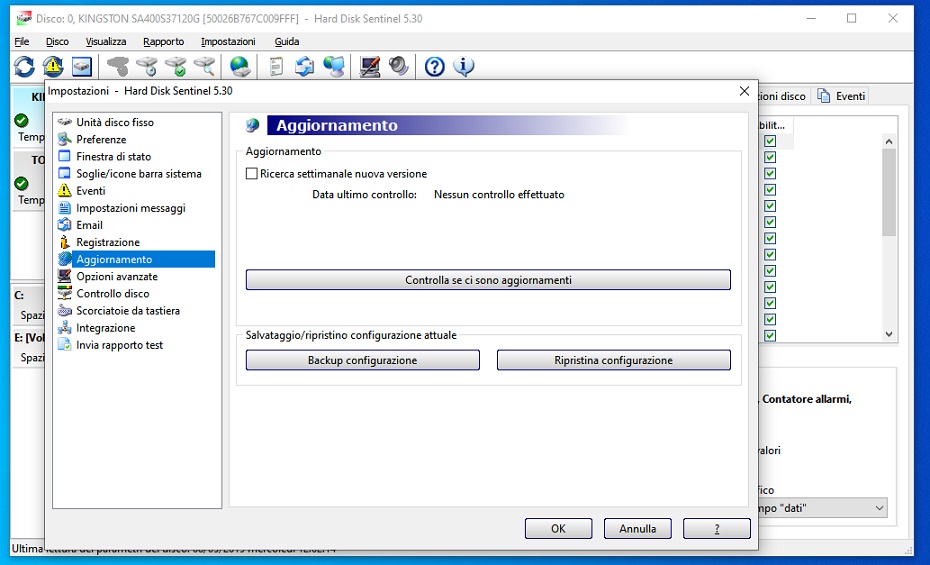Select Eventi in the settings list

coord(90,191)
